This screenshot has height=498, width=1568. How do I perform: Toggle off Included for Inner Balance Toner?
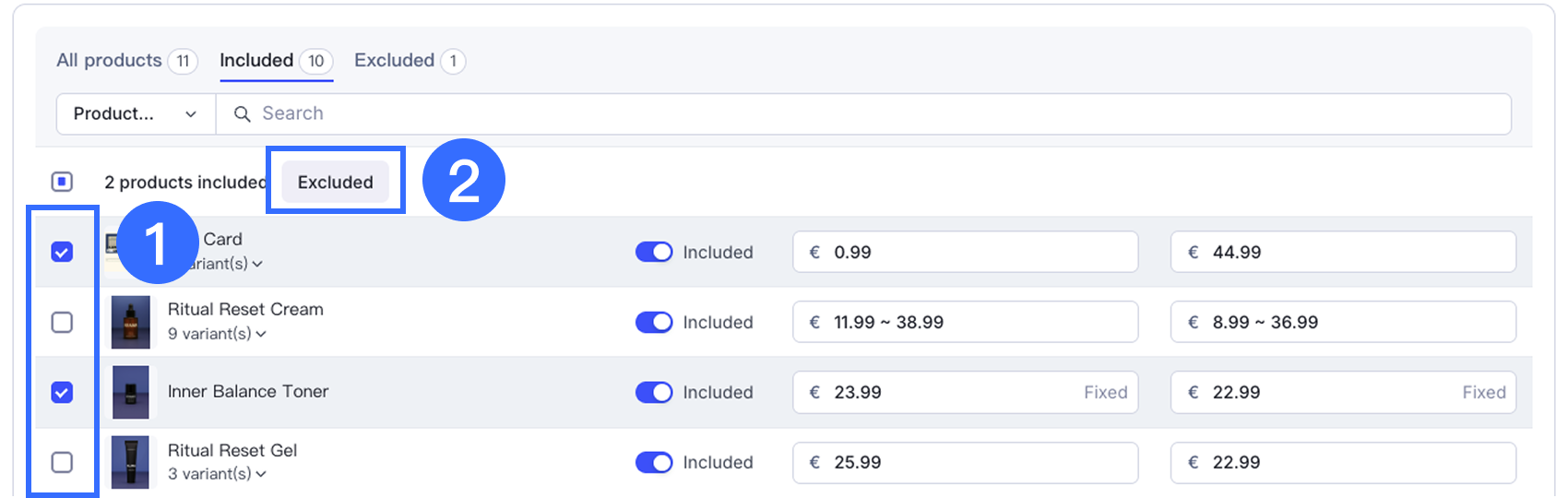654,392
